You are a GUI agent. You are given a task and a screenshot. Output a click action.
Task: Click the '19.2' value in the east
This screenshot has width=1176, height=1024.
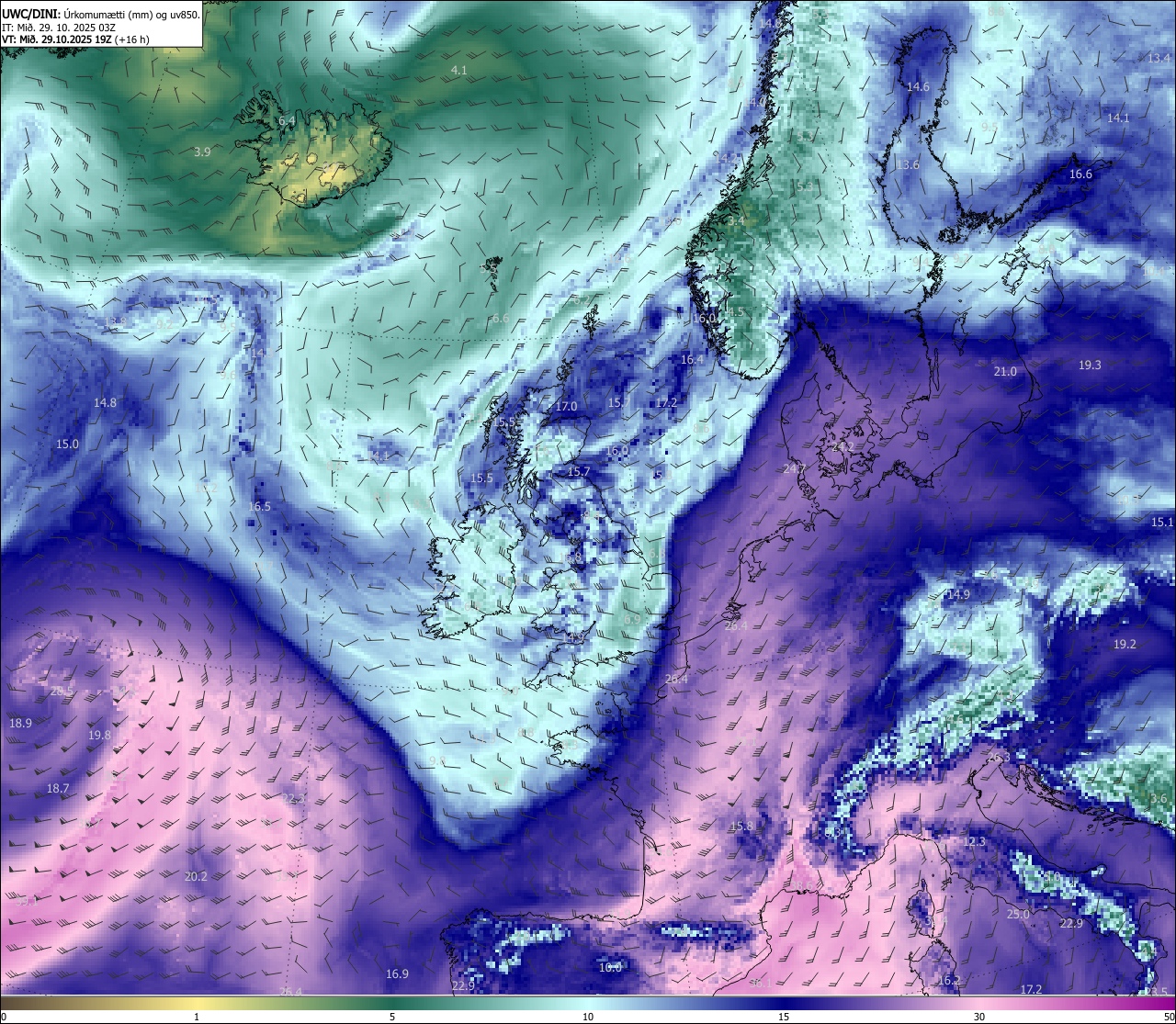coord(1125,644)
